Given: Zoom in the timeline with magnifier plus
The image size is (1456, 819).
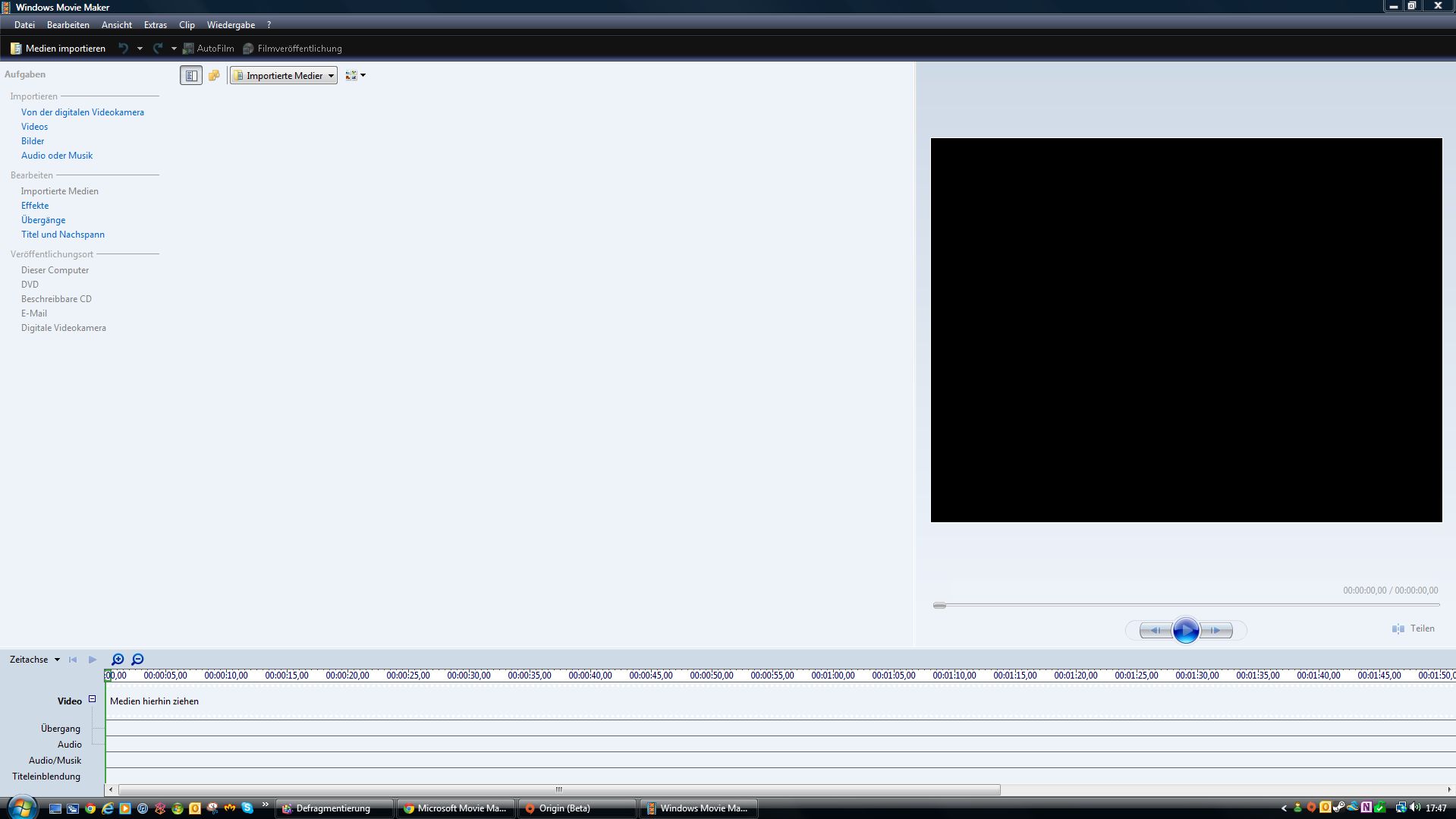Looking at the screenshot, I should (x=118, y=660).
